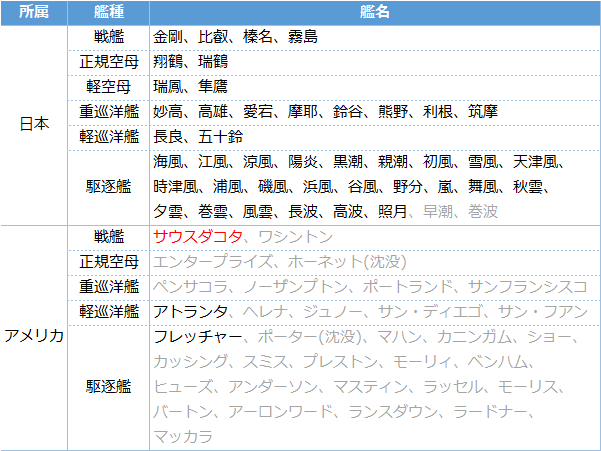Click the ship name 翔鶴
Image resolution: width=601 pixels, height=451 pixels.
168,62
